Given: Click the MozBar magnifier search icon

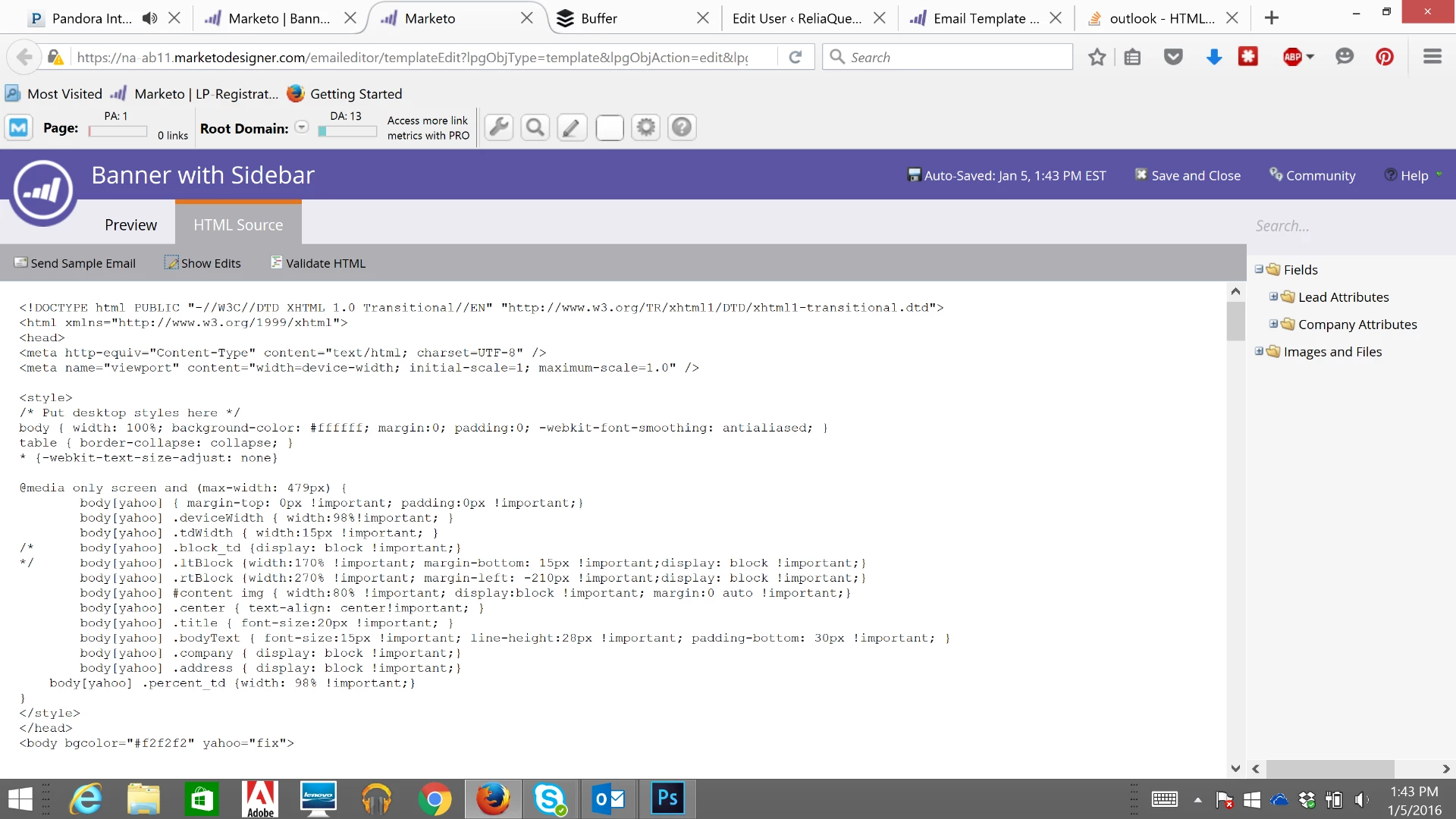Looking at the screenshot, I should point(535,127).
